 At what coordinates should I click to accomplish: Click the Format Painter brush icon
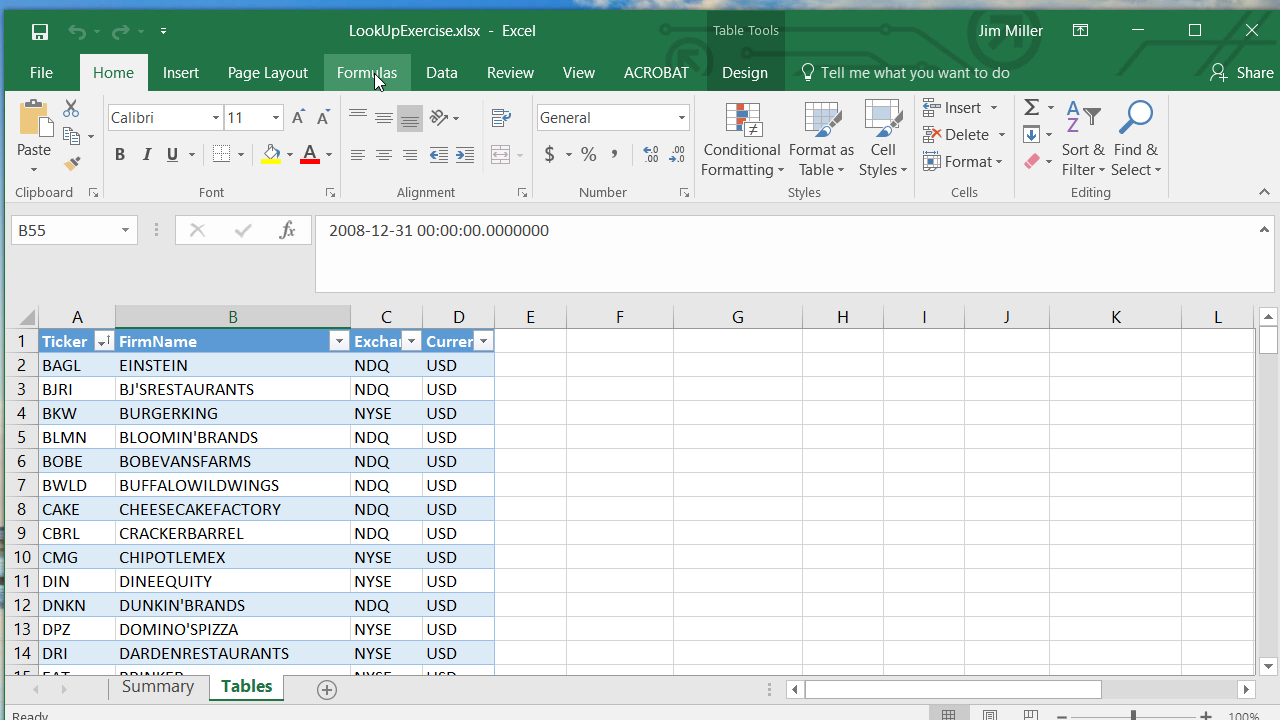[x=72, y=163]
